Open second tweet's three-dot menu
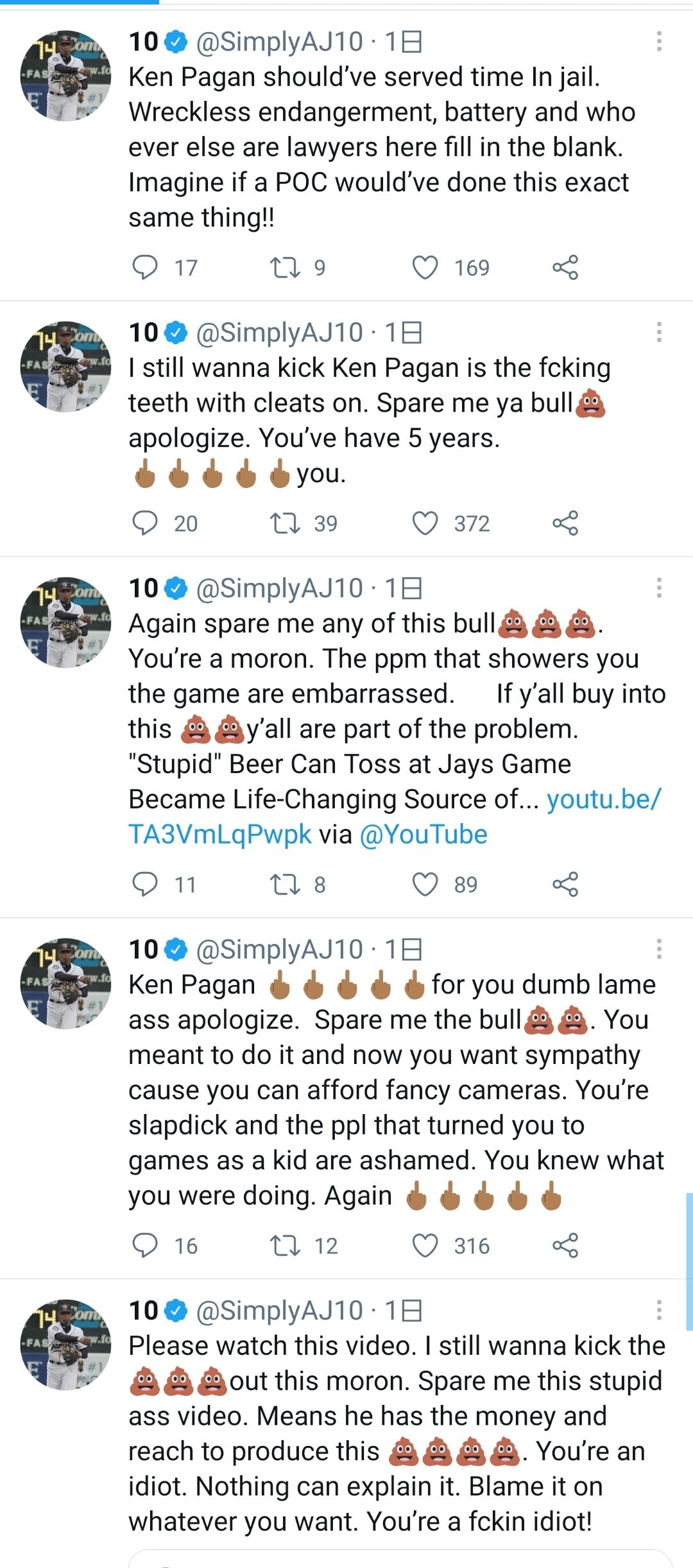The width and height of the screenshot is (693, 1568). [x=658, y=333]
